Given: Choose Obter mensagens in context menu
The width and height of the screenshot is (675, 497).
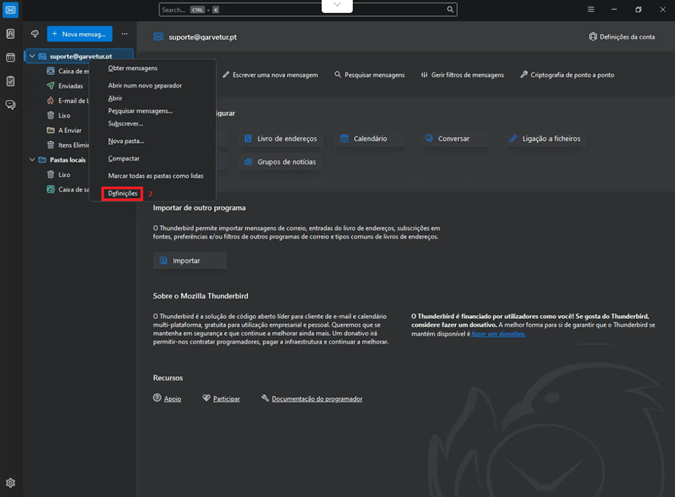Looking at the screenshot, I should pyautogui.click(x=133, y=68).
